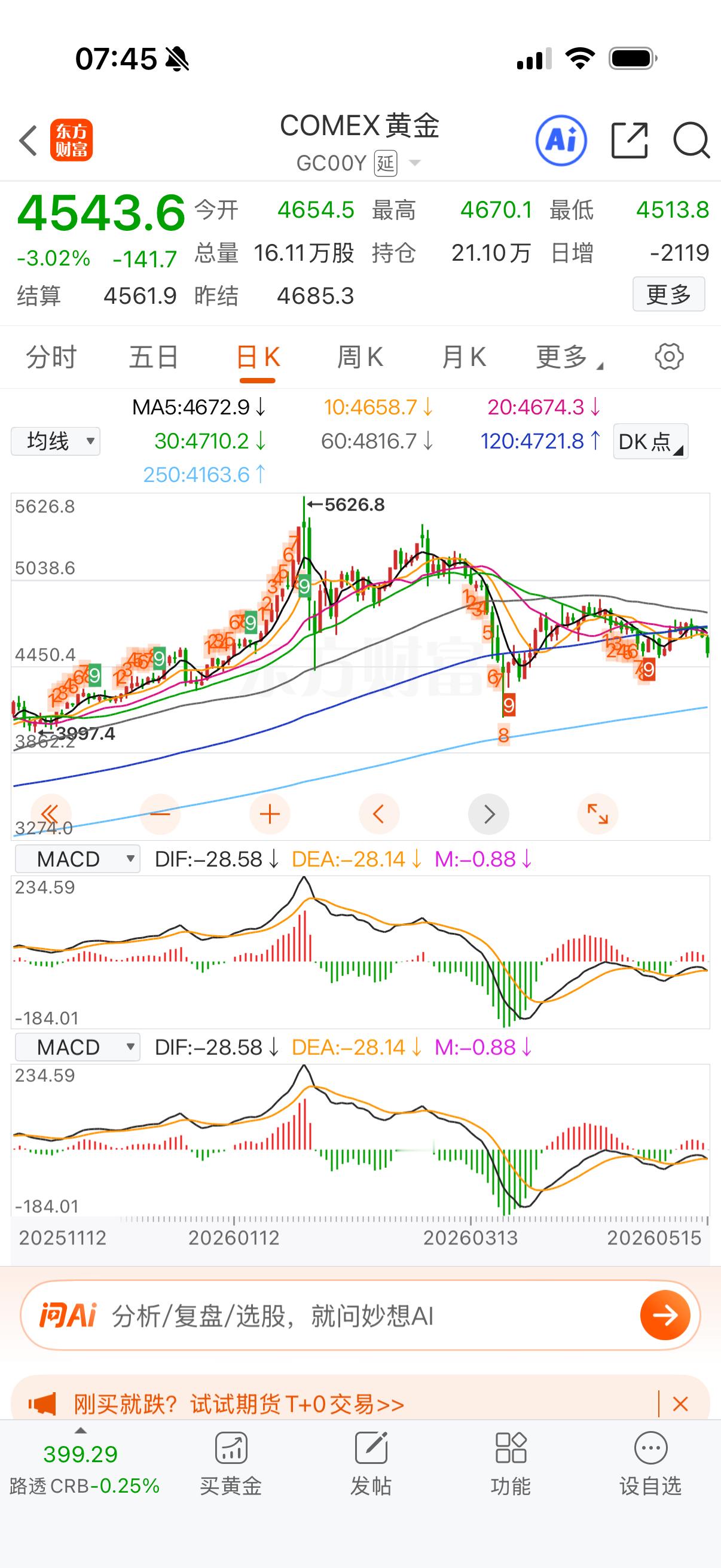The image size is (721, 1568).
Task: Open DK点 dropdown
Action: click(x=650, y=441)
